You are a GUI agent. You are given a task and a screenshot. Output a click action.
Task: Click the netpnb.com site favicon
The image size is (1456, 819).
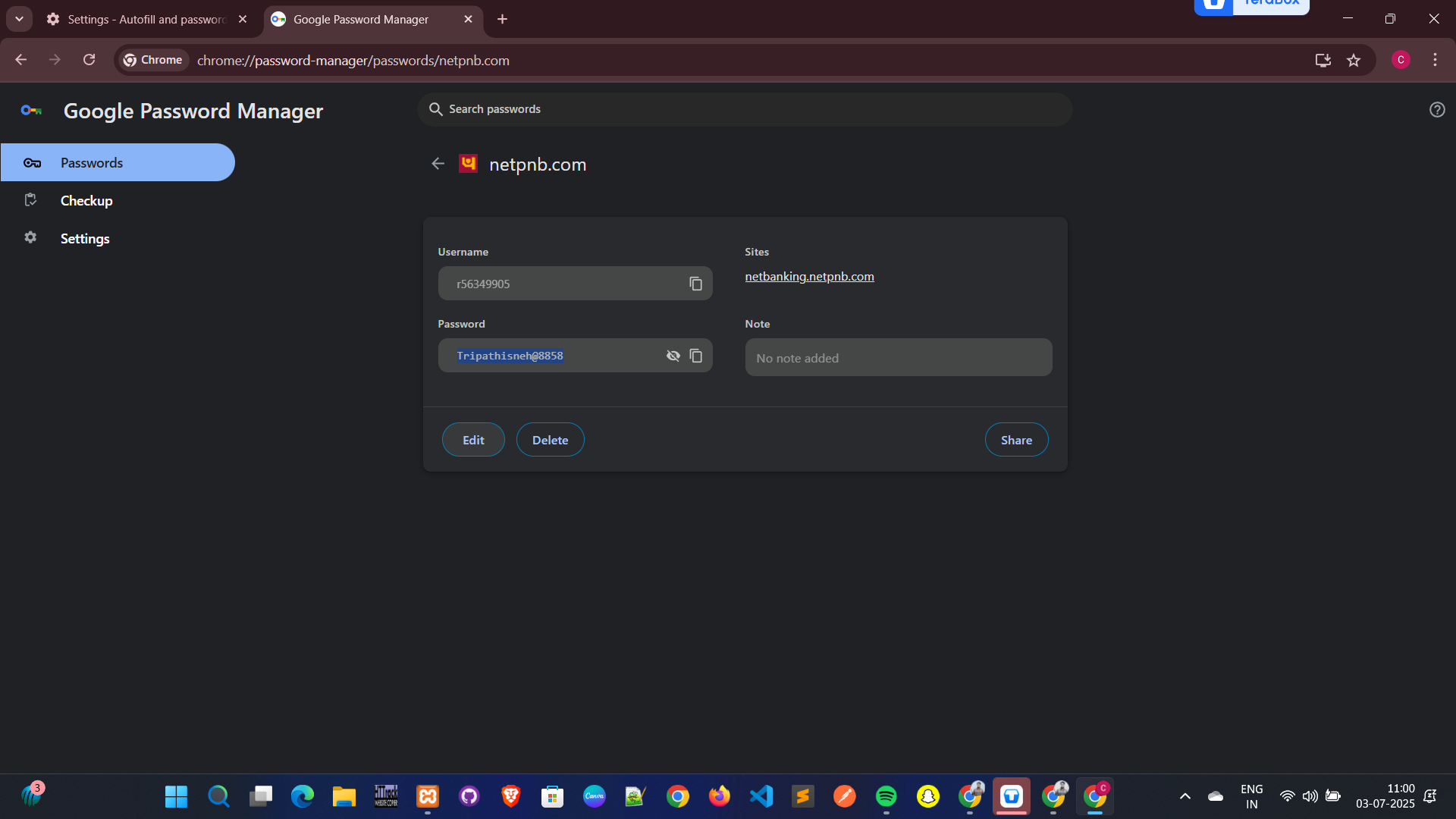(468, 164)
